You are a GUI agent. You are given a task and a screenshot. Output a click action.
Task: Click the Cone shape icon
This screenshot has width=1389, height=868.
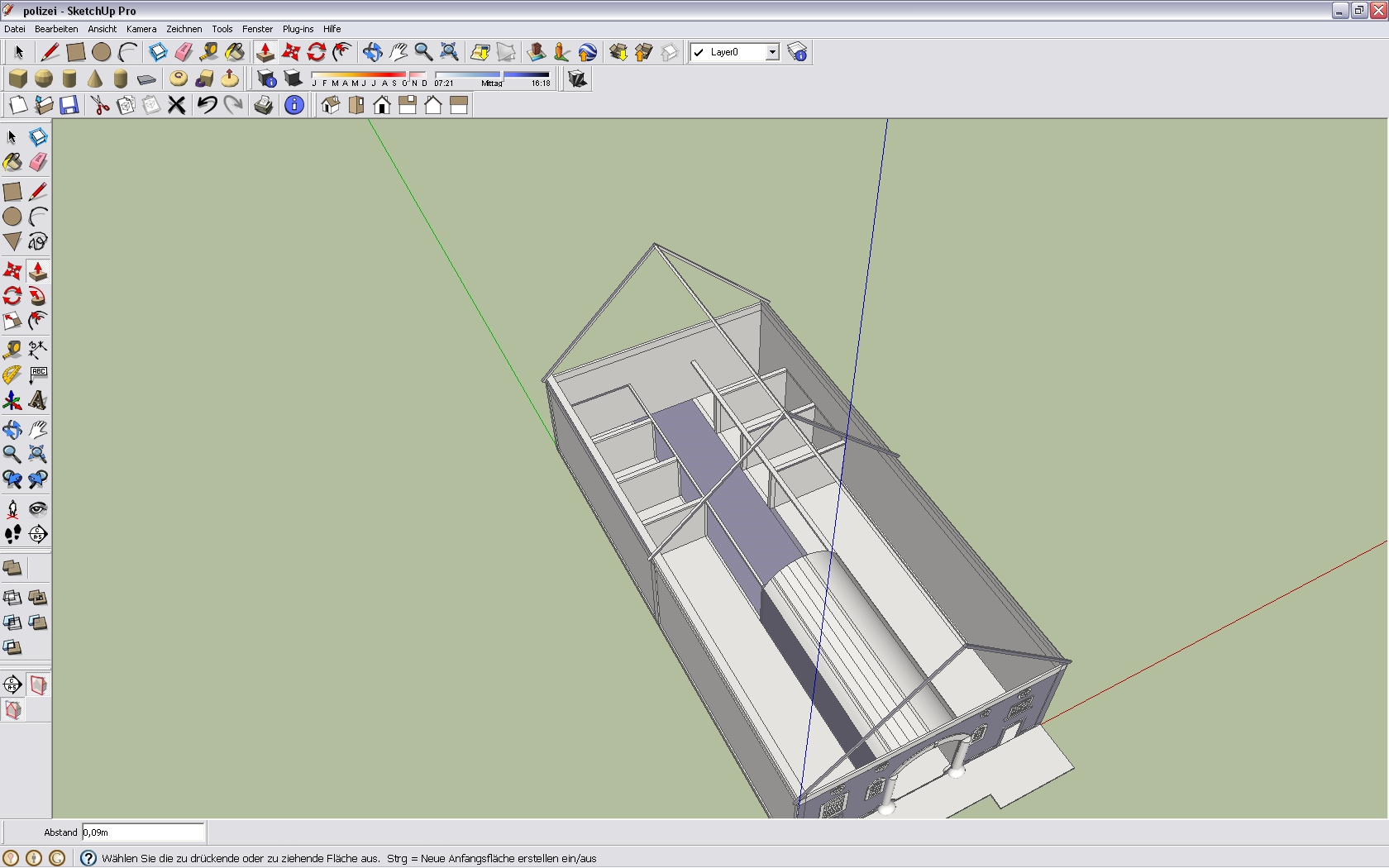(x=95, y=79)
